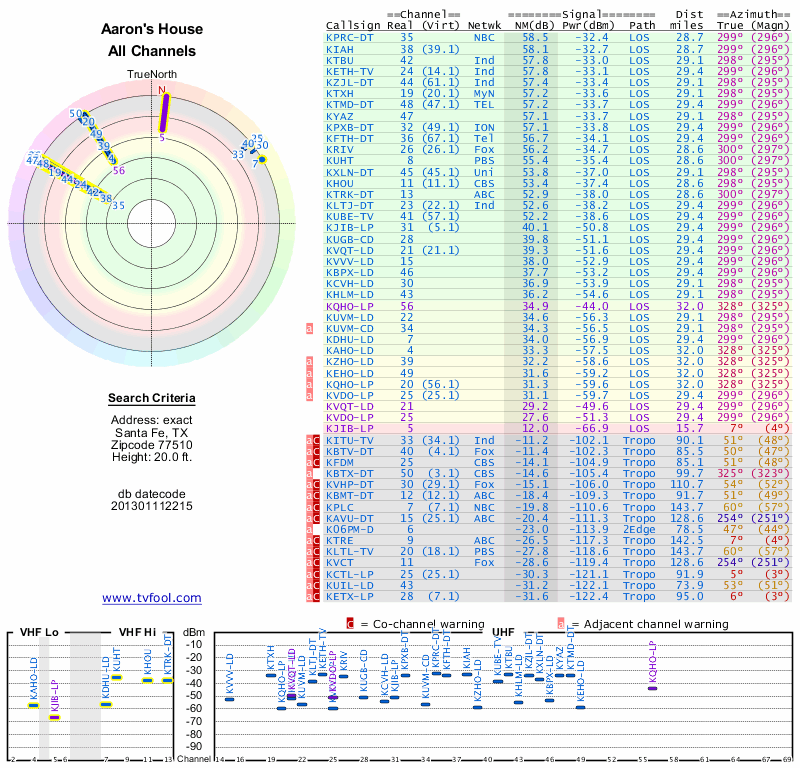Click the -66.9 power value for KJIB-LP
The image size is (800, 768).
[x=592, y=429]
